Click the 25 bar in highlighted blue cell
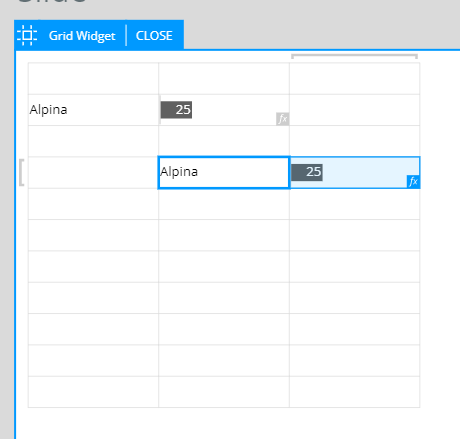Image resolution: width=460 pixels, height=439 pixels. [307, 172]
